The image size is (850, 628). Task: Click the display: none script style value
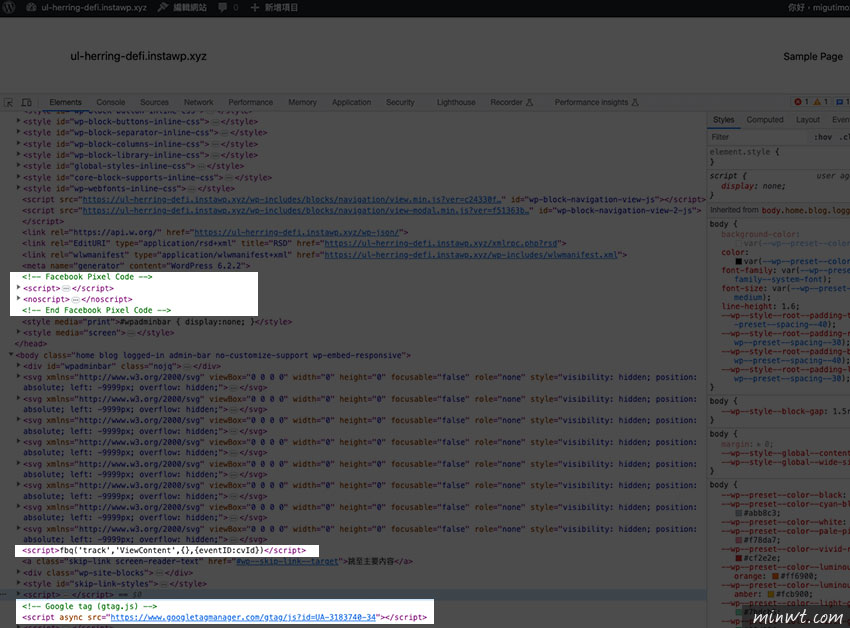tap(772, 186)
